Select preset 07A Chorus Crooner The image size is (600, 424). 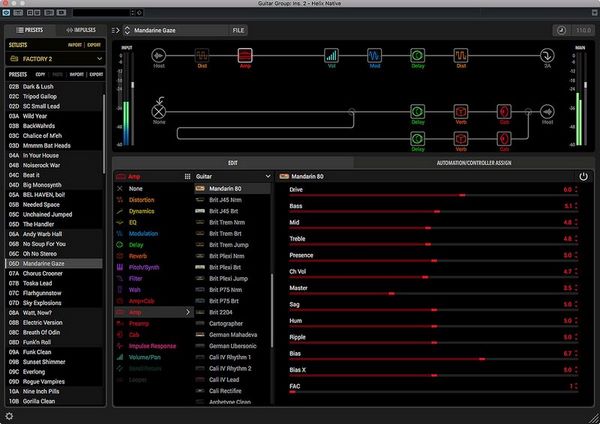click(x=54, y=273)
